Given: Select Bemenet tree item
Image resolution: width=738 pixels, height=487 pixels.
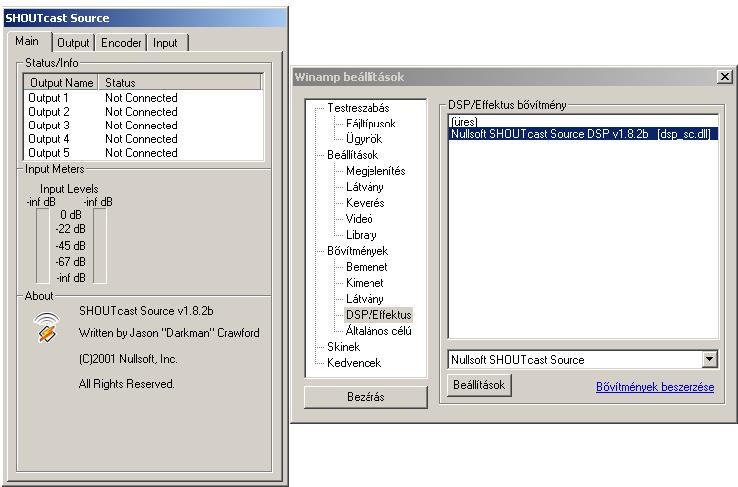Looking at the screenshot, I should (367, 267).
